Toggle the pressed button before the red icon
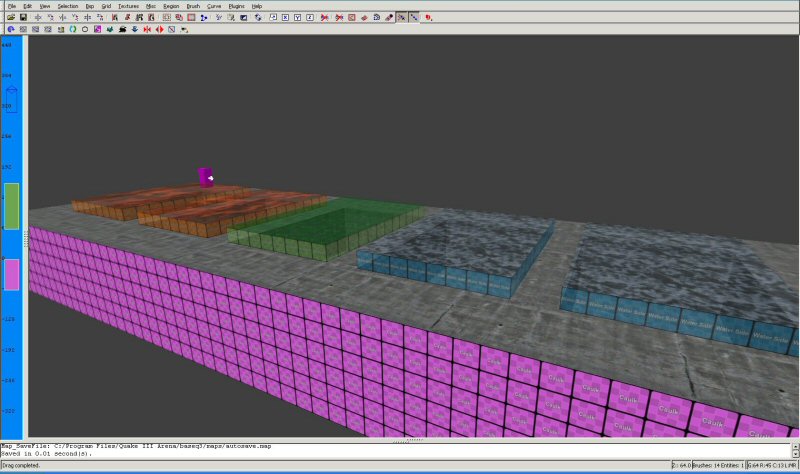Screen dimensions: 800x474 (x=414, y=17)
